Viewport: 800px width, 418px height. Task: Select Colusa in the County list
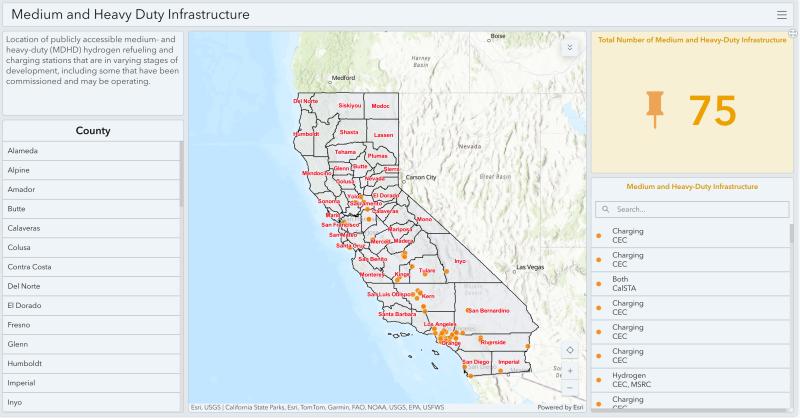pyautogui.click(x=92, y=248)
